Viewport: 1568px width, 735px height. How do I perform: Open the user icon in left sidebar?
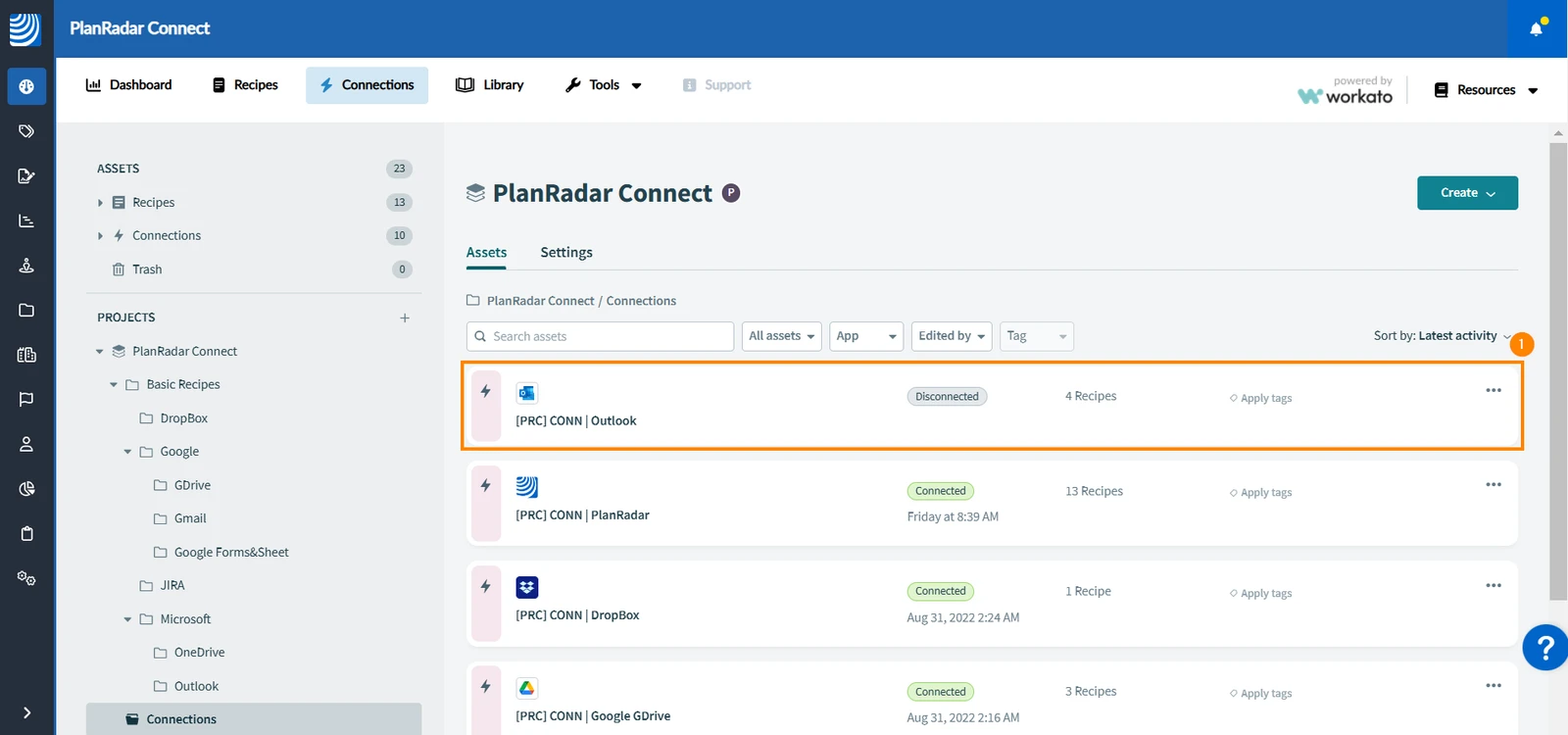click(x=26, y=444)
